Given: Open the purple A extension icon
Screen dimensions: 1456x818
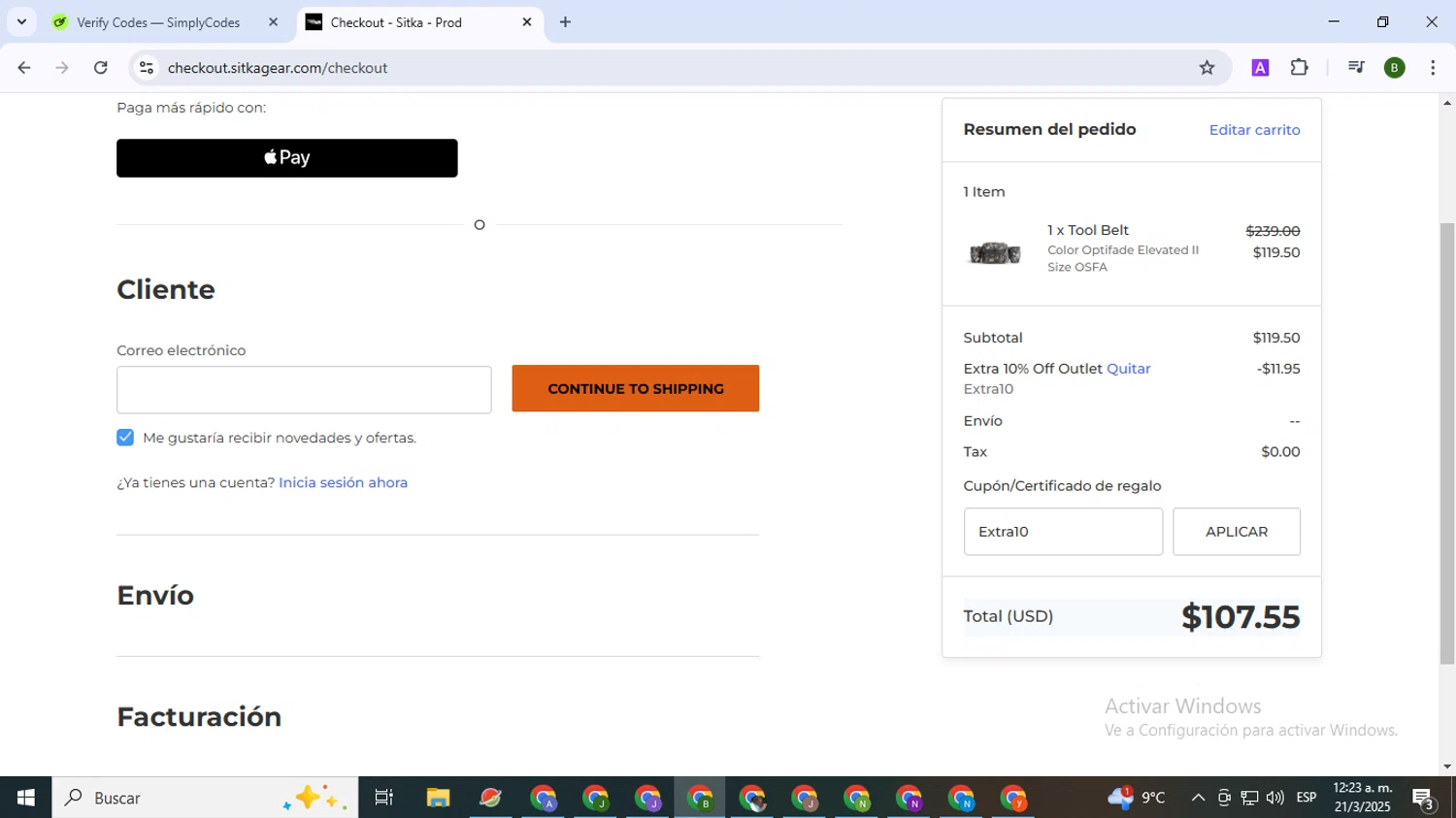Looking at the screenshot, I should coord(1260,68).
